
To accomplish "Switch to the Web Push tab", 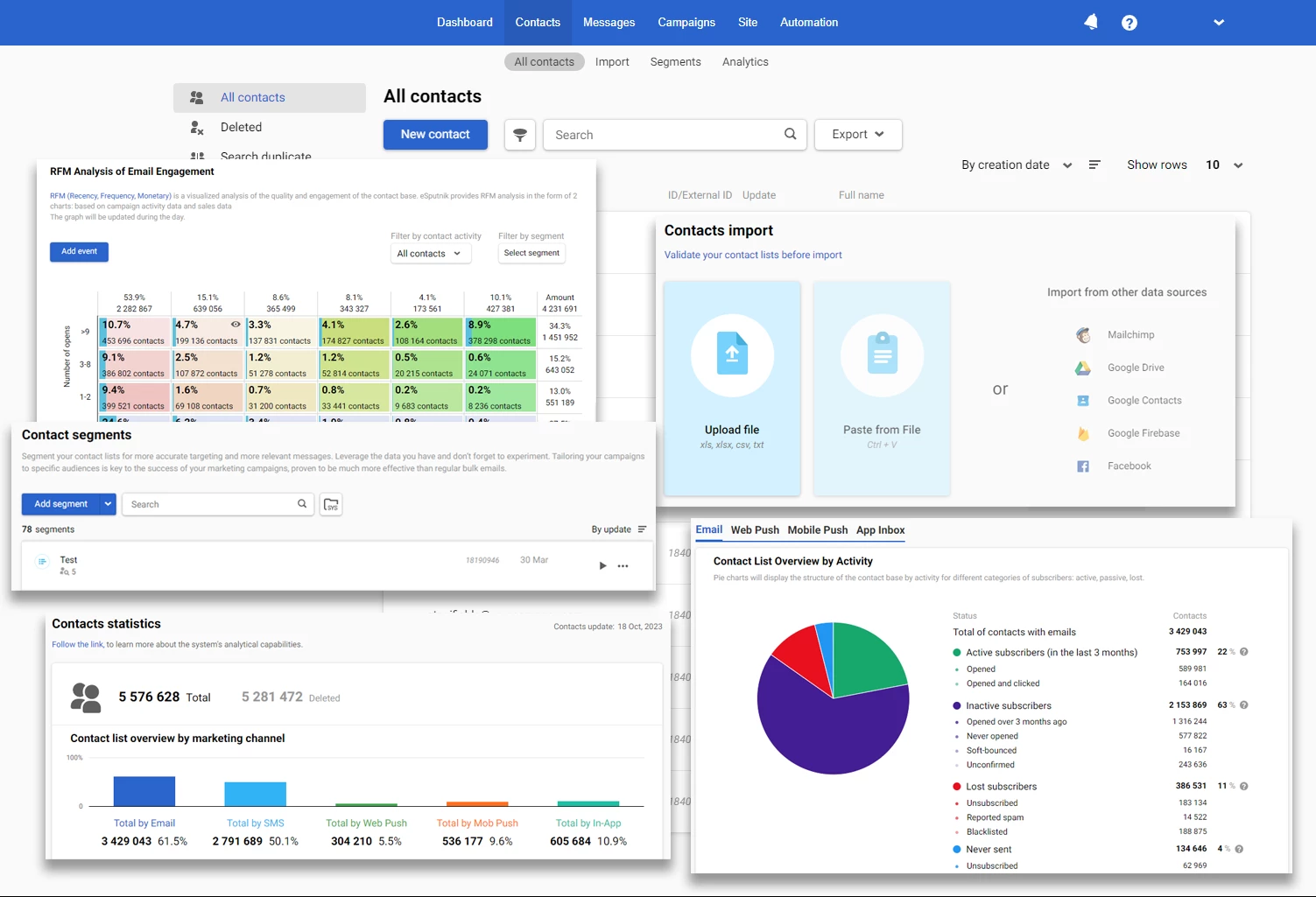I will 755,530.
